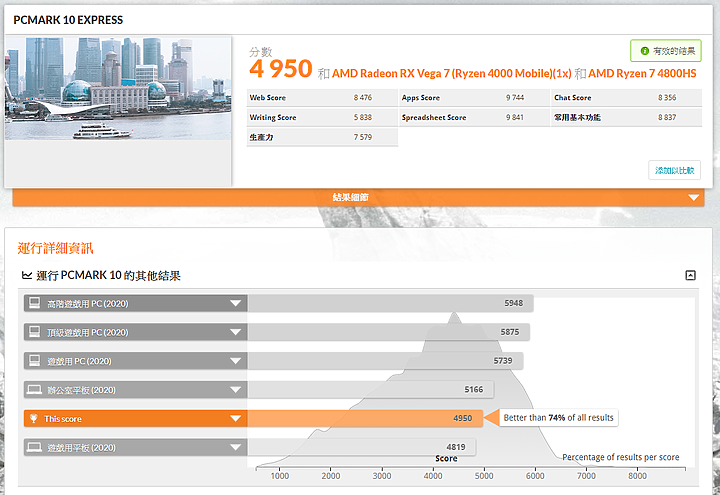This screenshot has height=495, width=720.
Task: Click the Better than 74% of all results label
Action: tap(558, 418)
